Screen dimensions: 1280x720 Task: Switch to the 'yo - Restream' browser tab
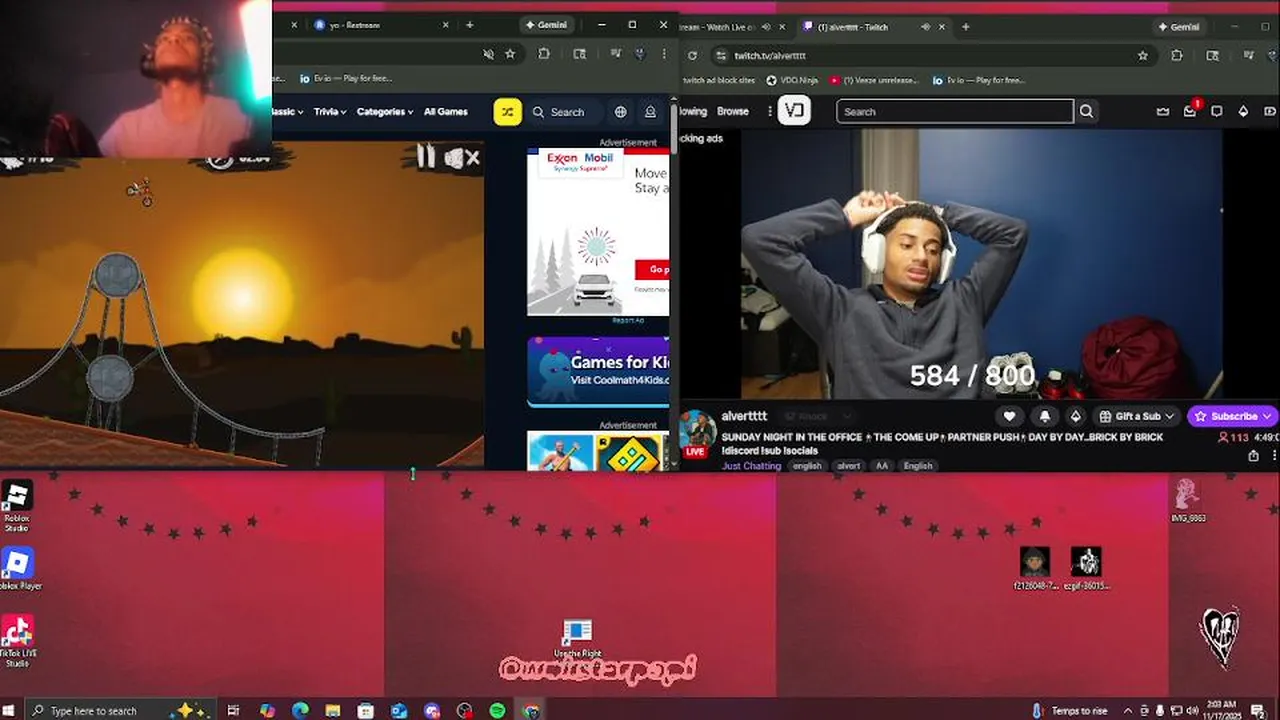pos(381,25)
